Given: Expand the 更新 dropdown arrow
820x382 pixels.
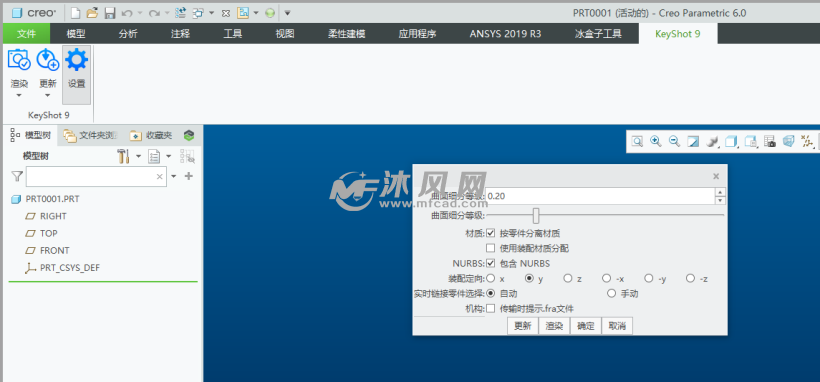Looking at the screenshot, I should pyautogui.click(x=48, y=96).
